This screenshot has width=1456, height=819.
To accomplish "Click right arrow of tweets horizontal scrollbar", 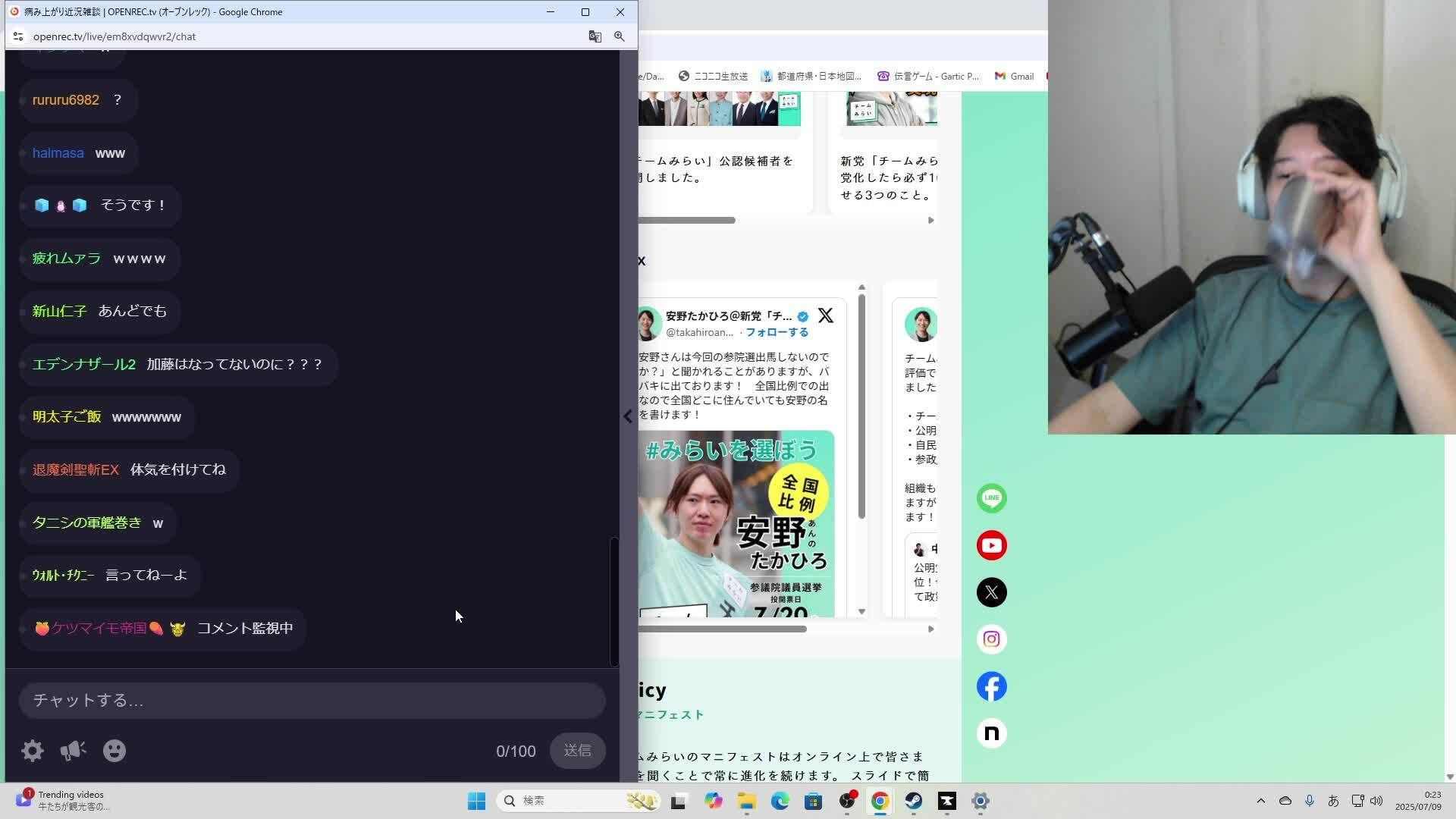I will tap(930, 629).
